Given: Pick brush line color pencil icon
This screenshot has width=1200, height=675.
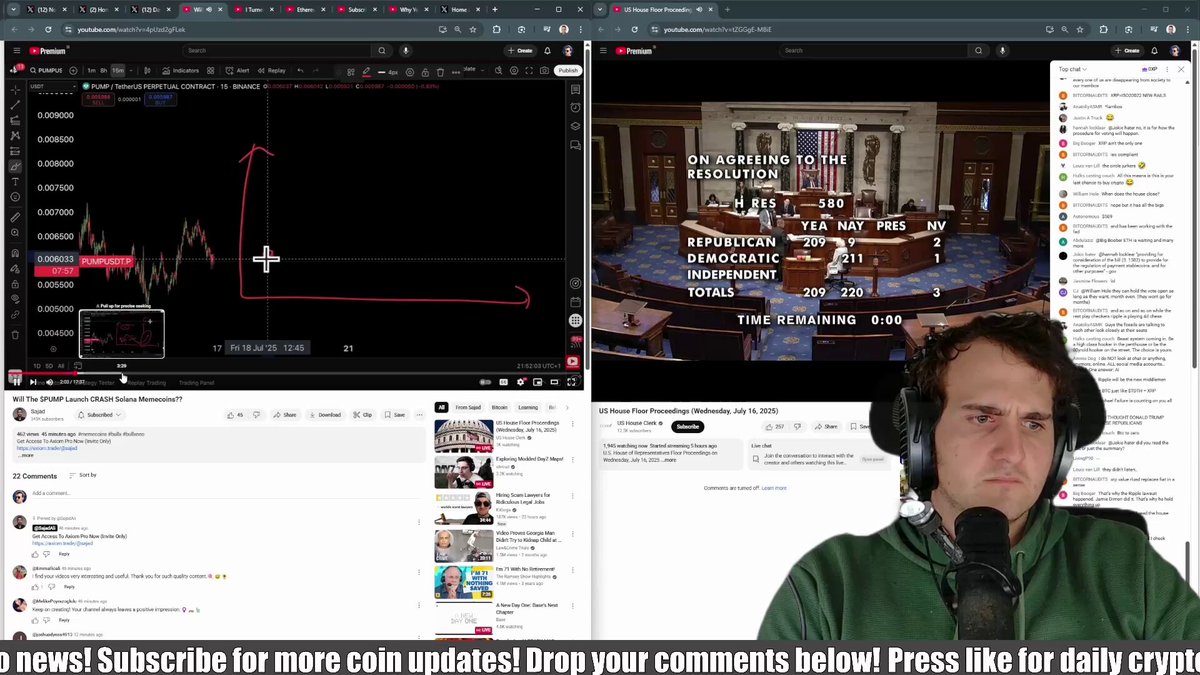Looking at the screenshot, I should (366, 72).
